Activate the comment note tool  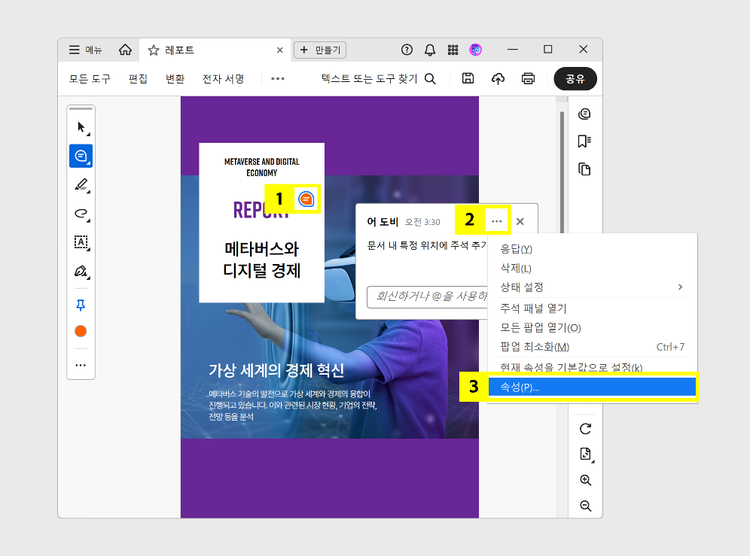(x=80, y=156)
